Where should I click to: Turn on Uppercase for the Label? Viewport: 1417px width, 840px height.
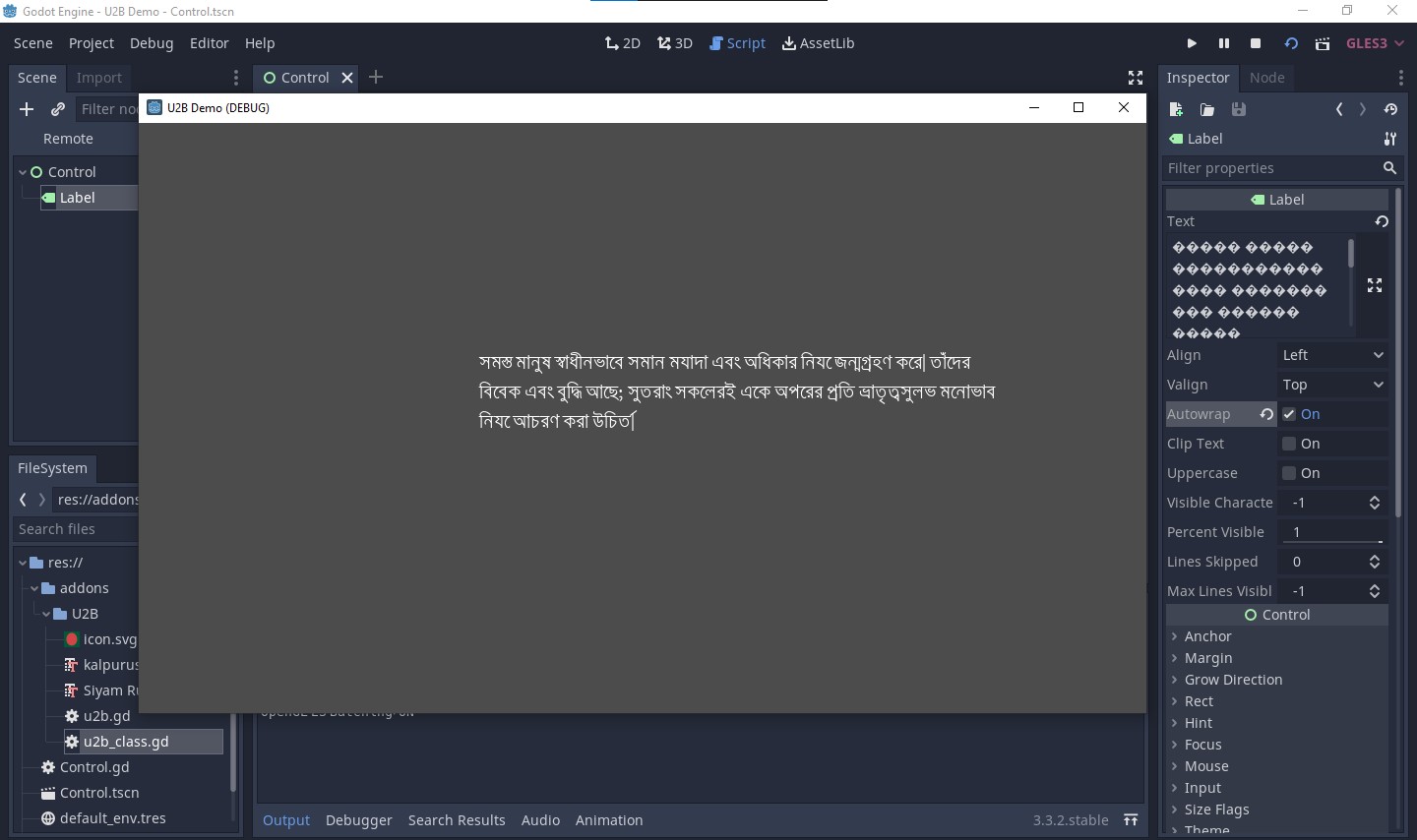point(1288,473)
